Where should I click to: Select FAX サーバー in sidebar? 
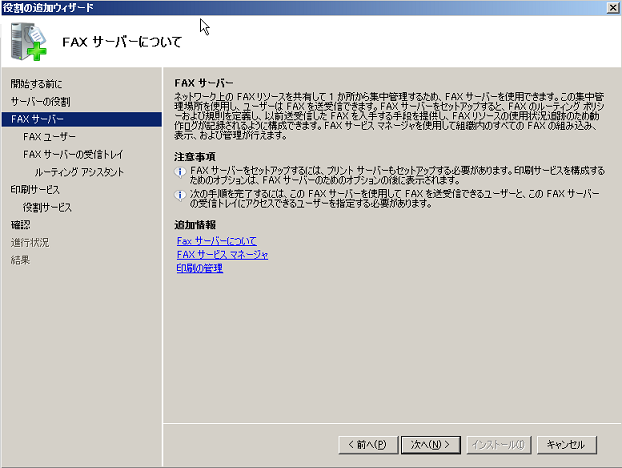tap(81, 119)
